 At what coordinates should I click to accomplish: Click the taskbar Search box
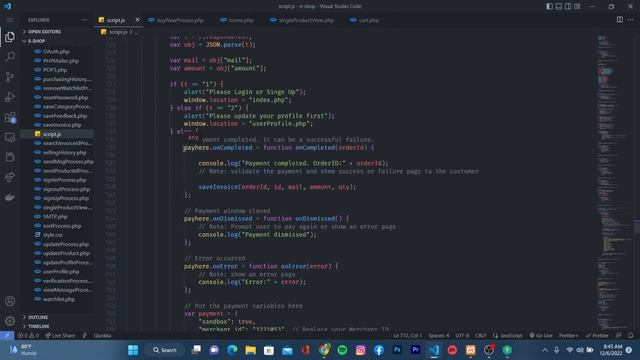click(x=164, y=350)
